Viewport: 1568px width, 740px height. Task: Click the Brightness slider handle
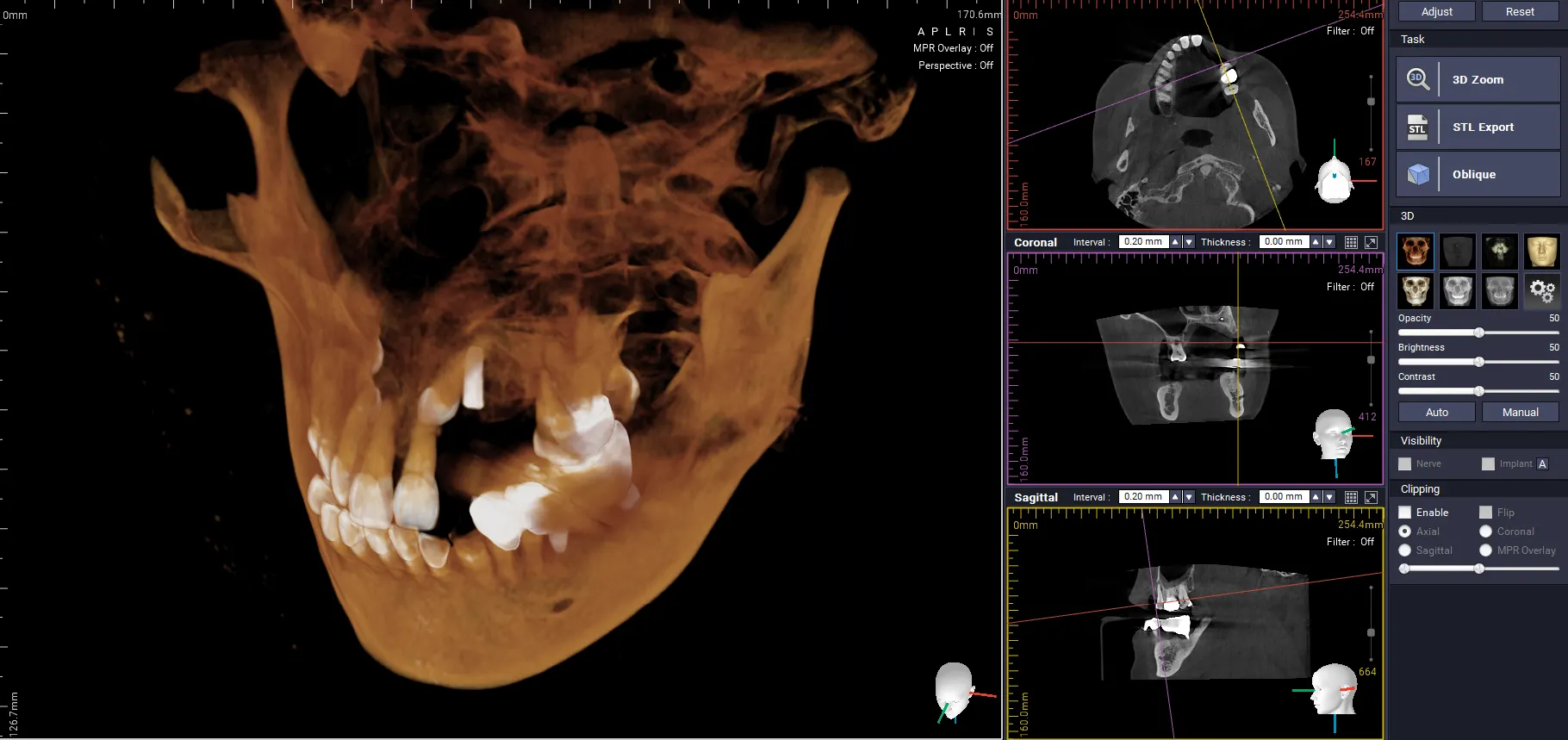[1479, 362]
